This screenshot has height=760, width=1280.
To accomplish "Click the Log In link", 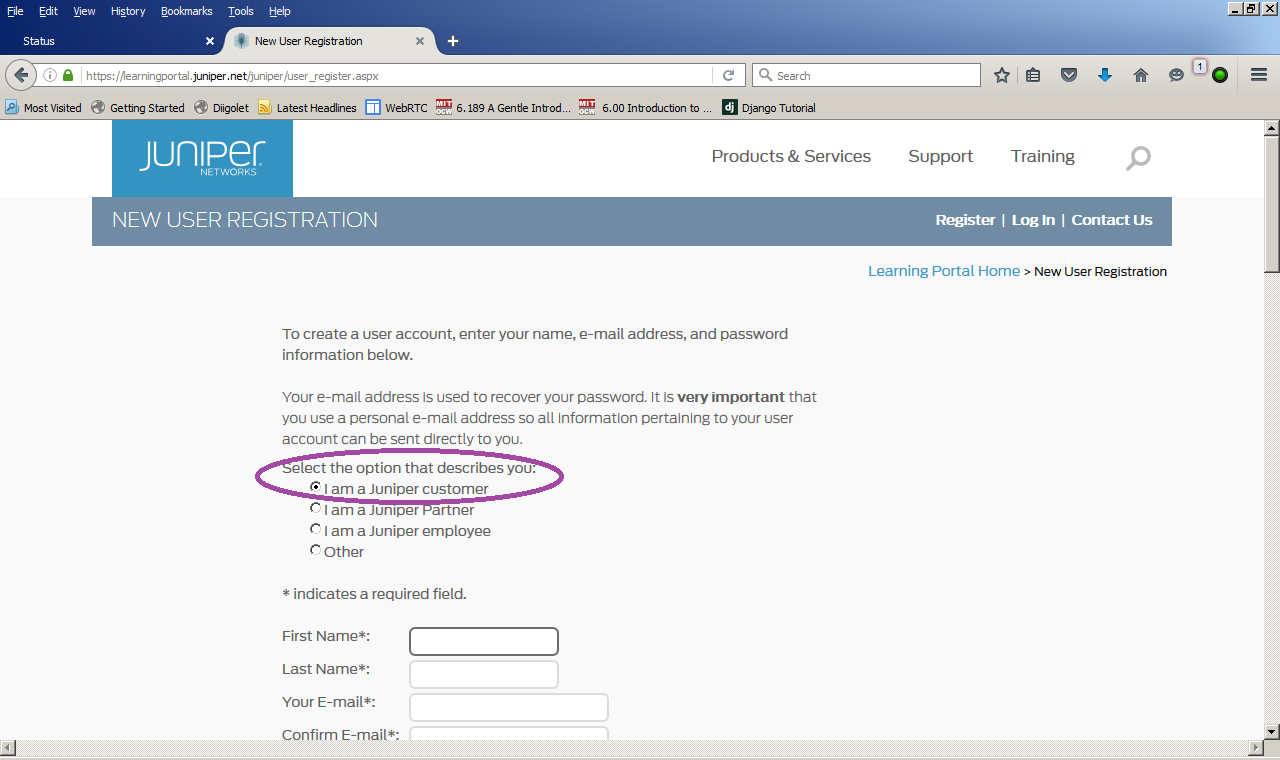I will tap(1033, 220).
